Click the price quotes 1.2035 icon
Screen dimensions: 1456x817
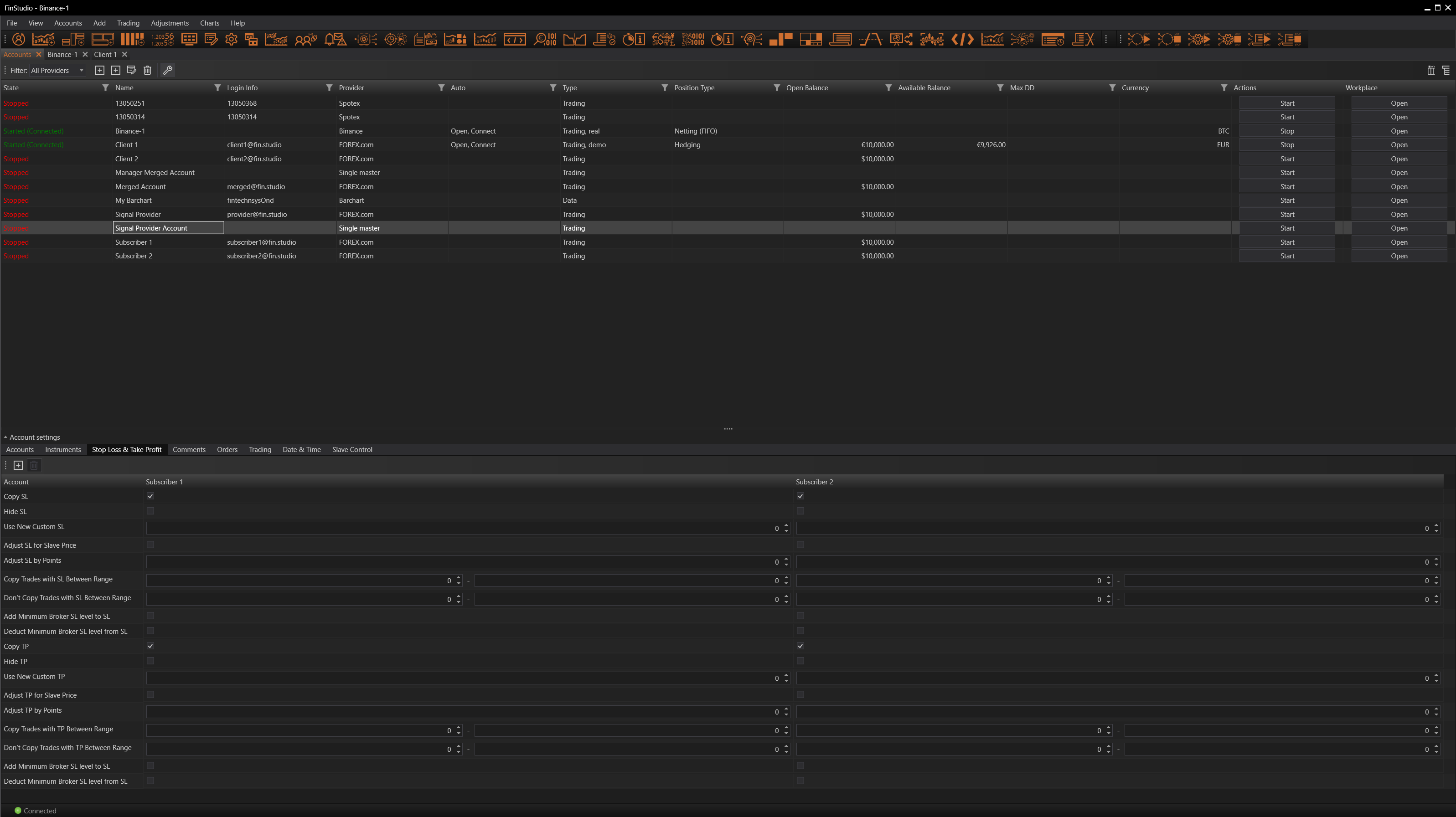tap(162, 39)
